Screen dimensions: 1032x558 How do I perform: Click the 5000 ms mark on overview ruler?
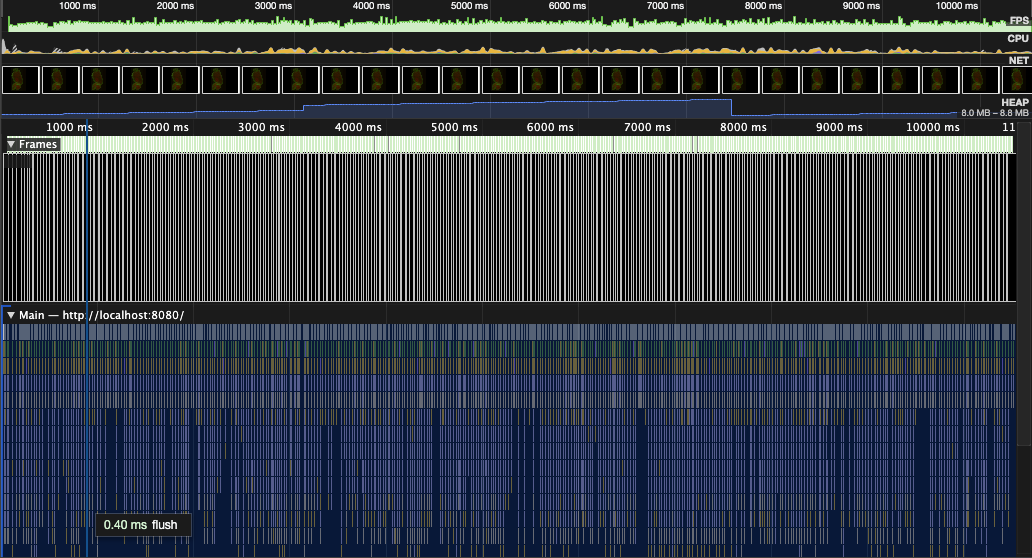[469, 6]
